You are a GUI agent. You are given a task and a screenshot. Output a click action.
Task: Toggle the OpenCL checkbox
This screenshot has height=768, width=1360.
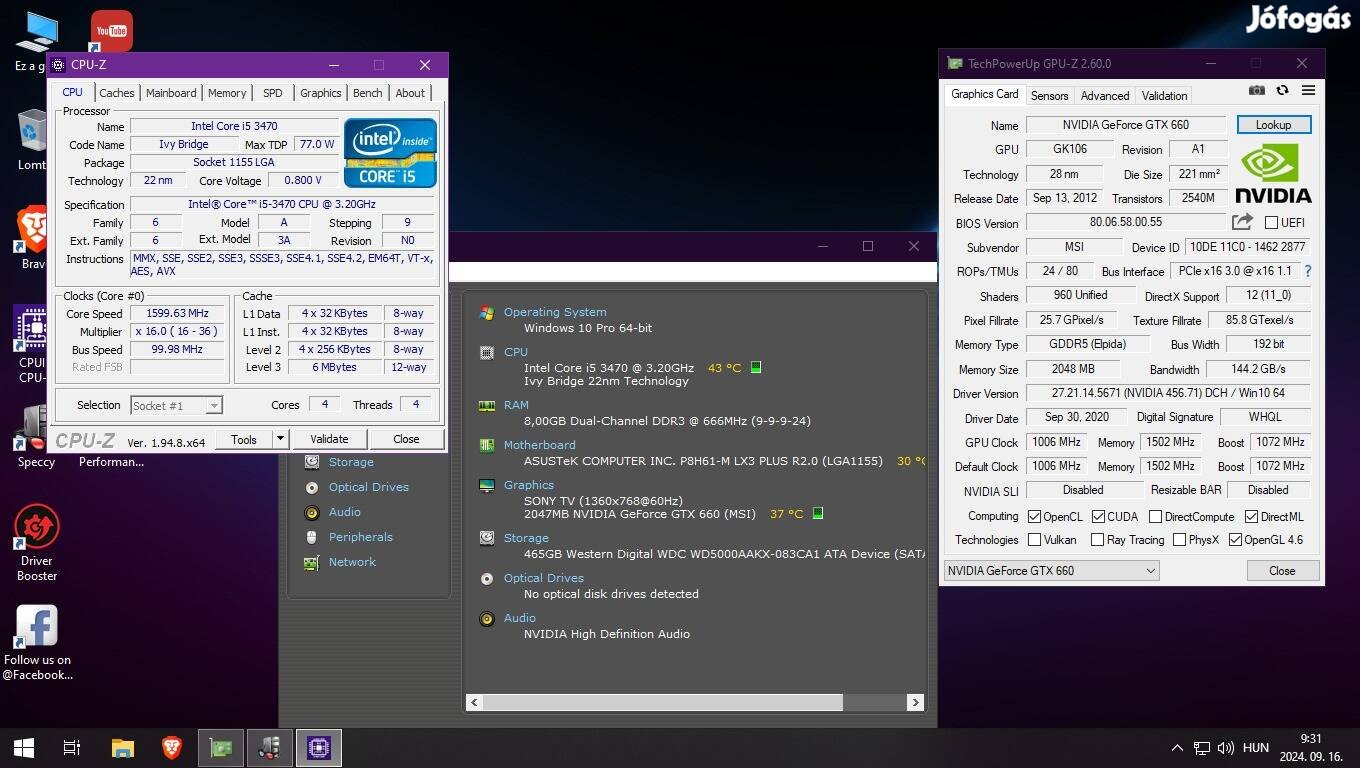[1035, 517]
